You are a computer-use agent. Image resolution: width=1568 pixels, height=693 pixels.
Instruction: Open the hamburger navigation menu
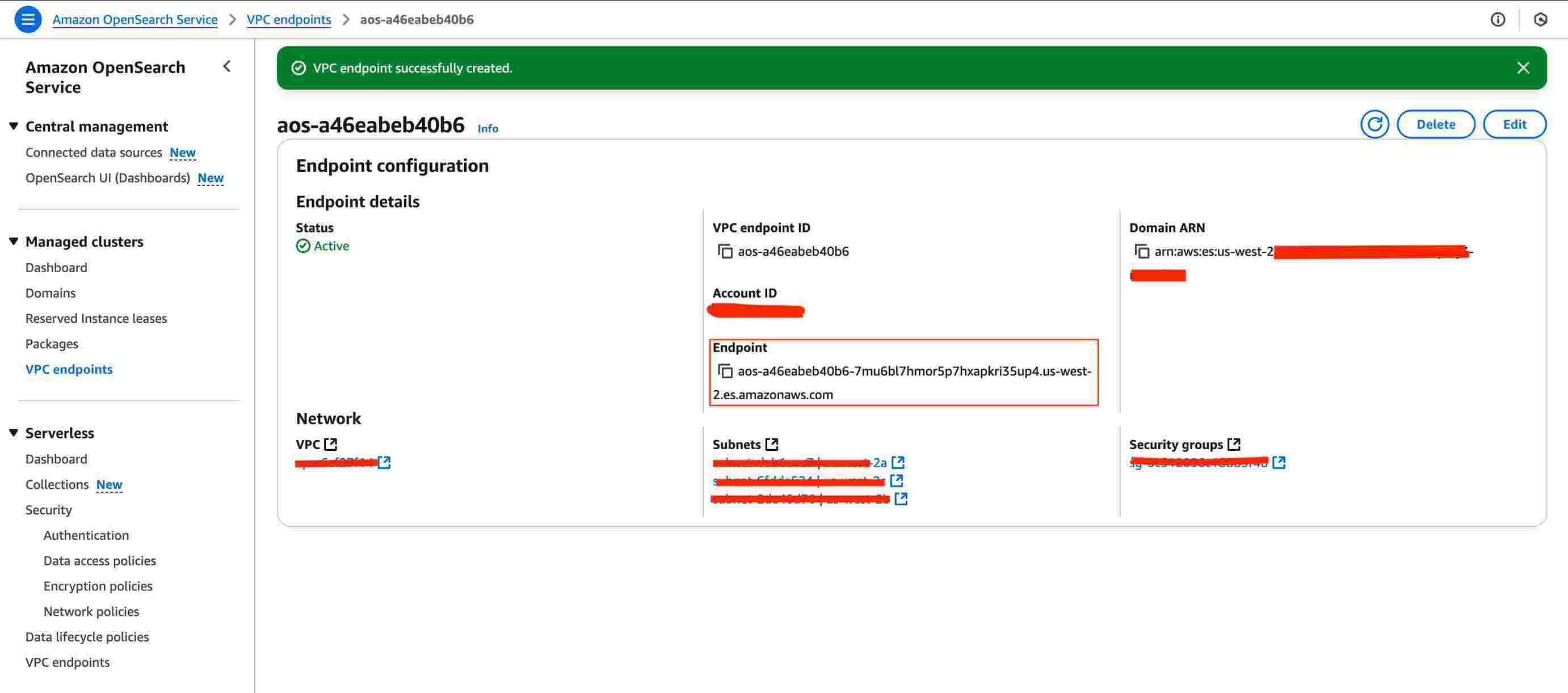(x=27, y=19)
